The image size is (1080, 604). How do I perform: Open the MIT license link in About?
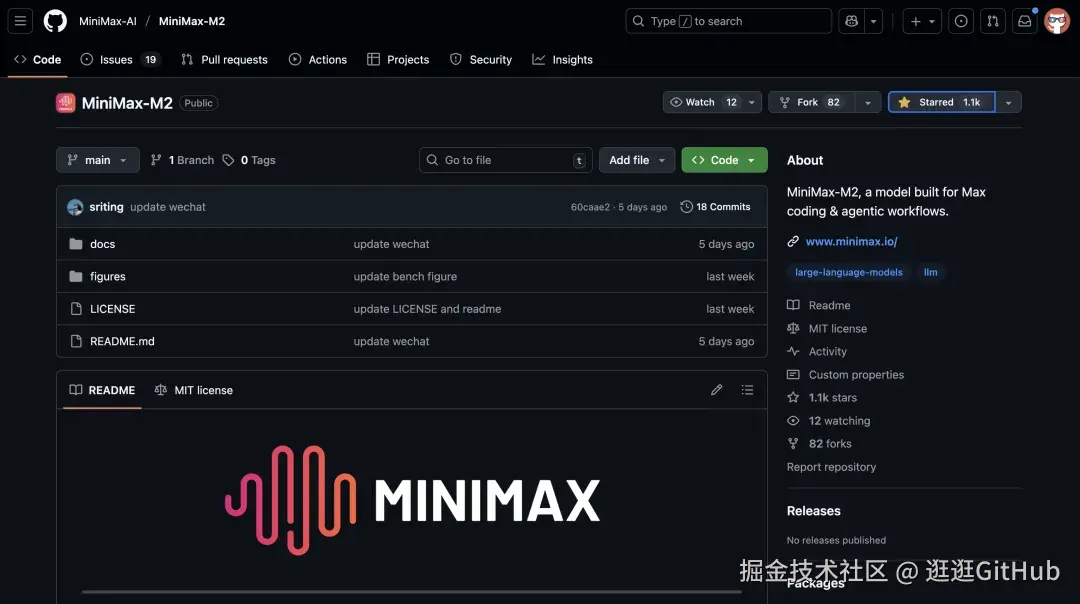828,329
